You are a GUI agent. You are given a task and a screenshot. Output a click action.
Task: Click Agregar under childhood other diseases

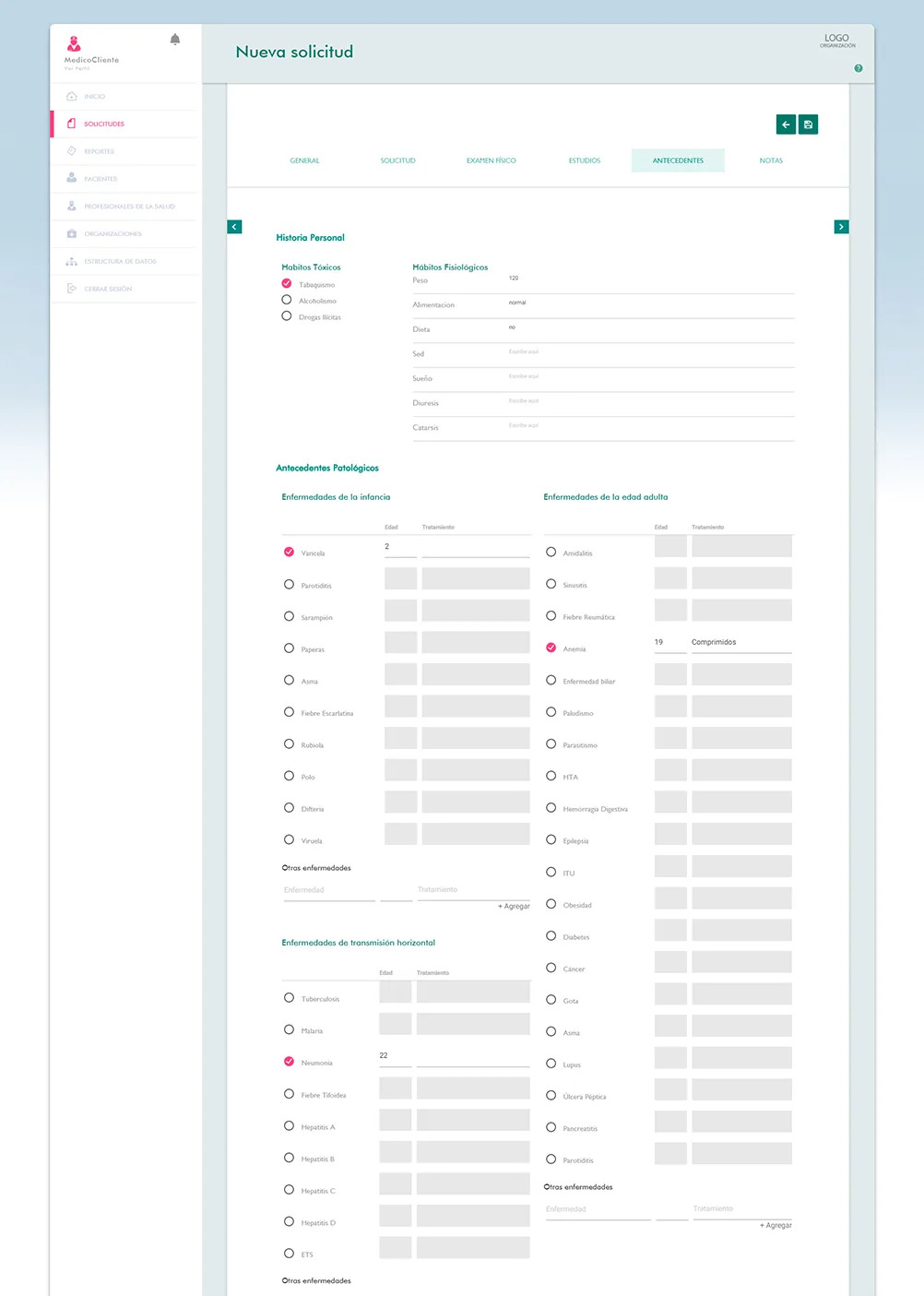(515, 907)
